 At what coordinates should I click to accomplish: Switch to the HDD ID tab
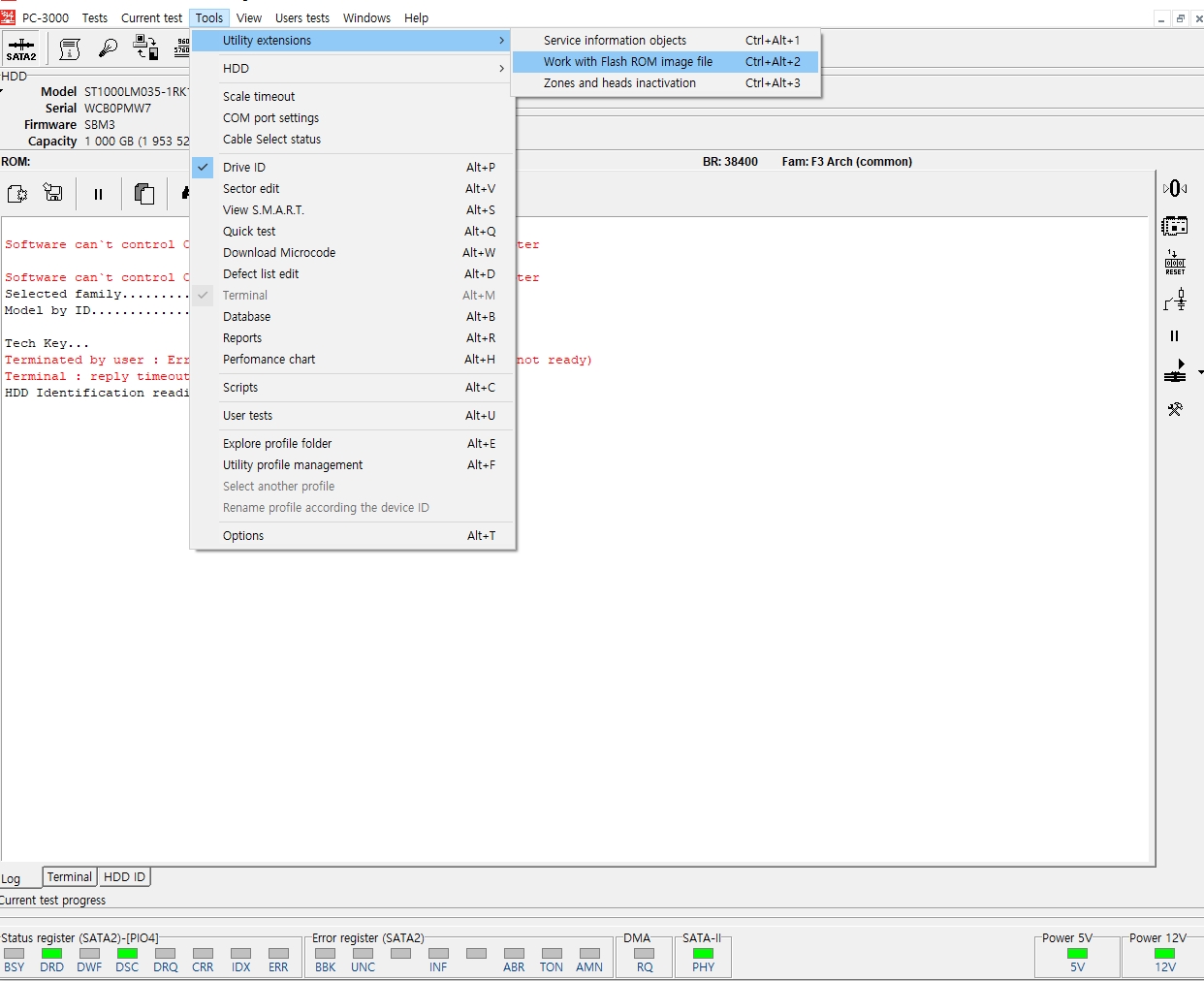(x=124, y=877)
